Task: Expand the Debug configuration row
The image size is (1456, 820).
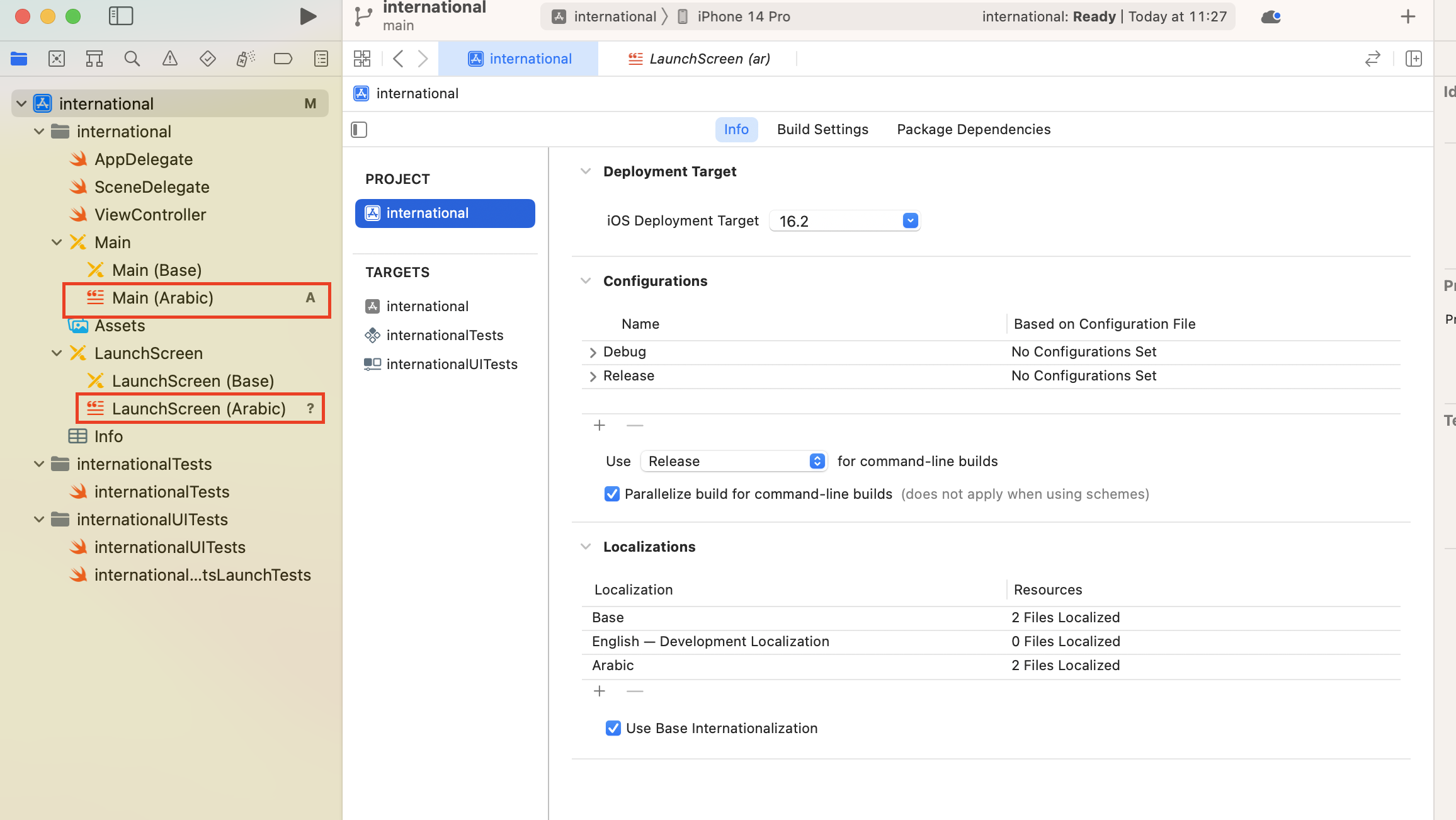Action: pos(593,352)
